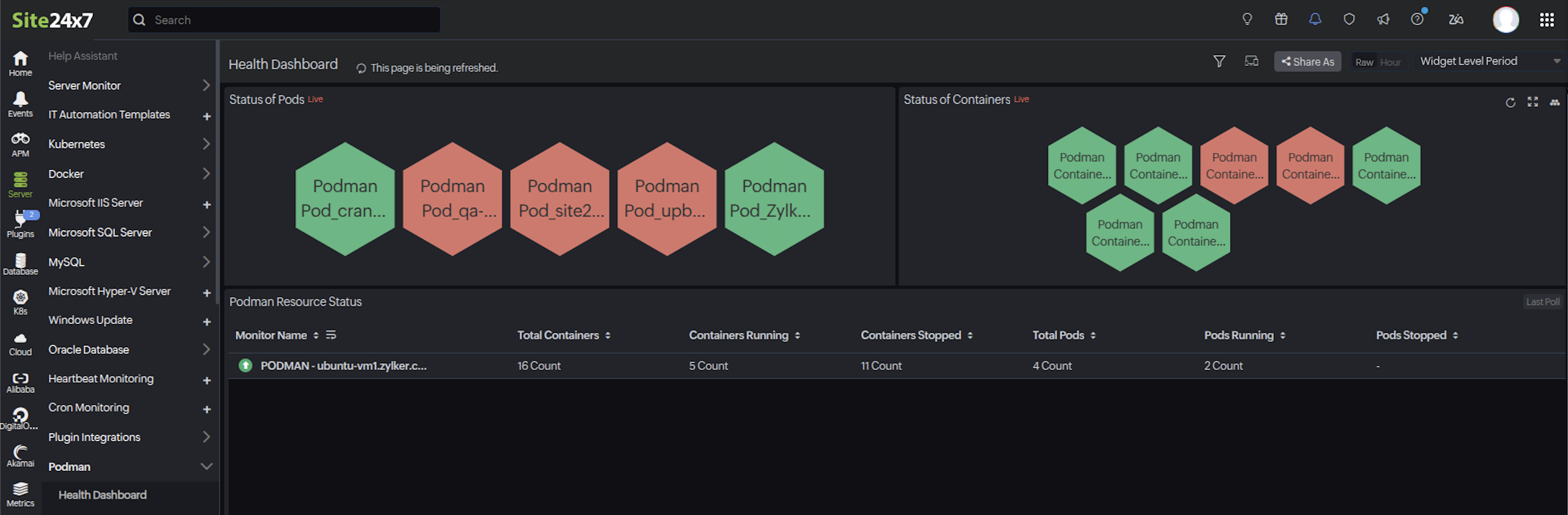Click the filter funnel icon
Image resolution: width=1568 pixels, height=515 pixels.
coord(1219,61)
